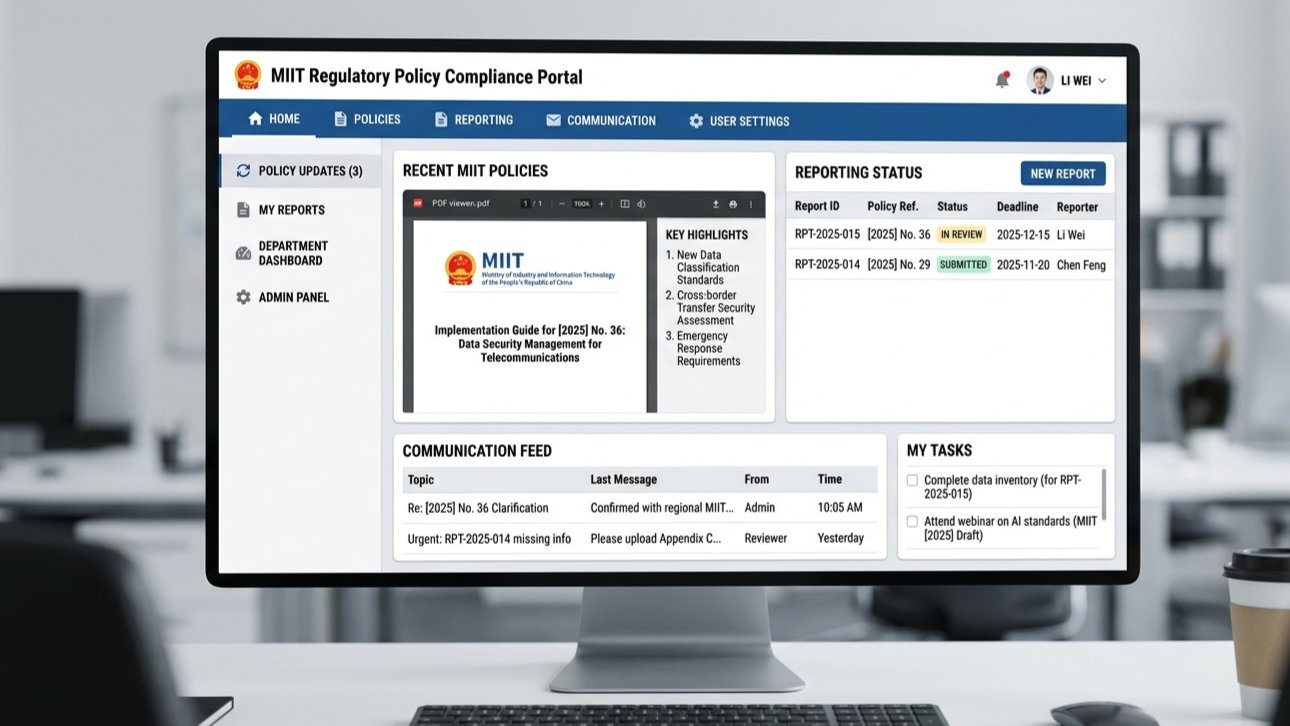Screen dimensions: 1290x726
Task: Open the Urgent: RPT-2025-014 missing info topic
Action: pos(489,539)
